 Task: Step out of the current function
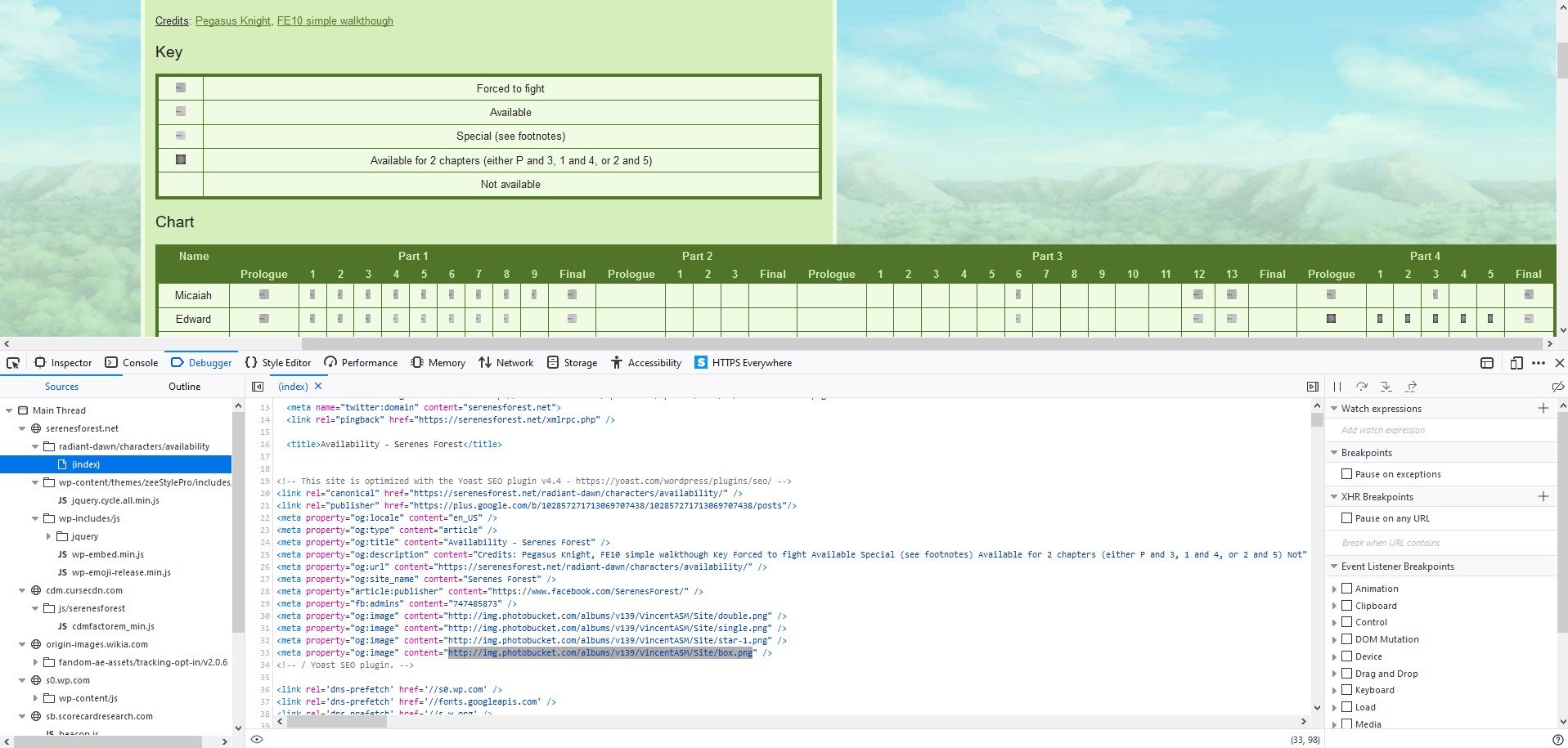[1410, 386]
